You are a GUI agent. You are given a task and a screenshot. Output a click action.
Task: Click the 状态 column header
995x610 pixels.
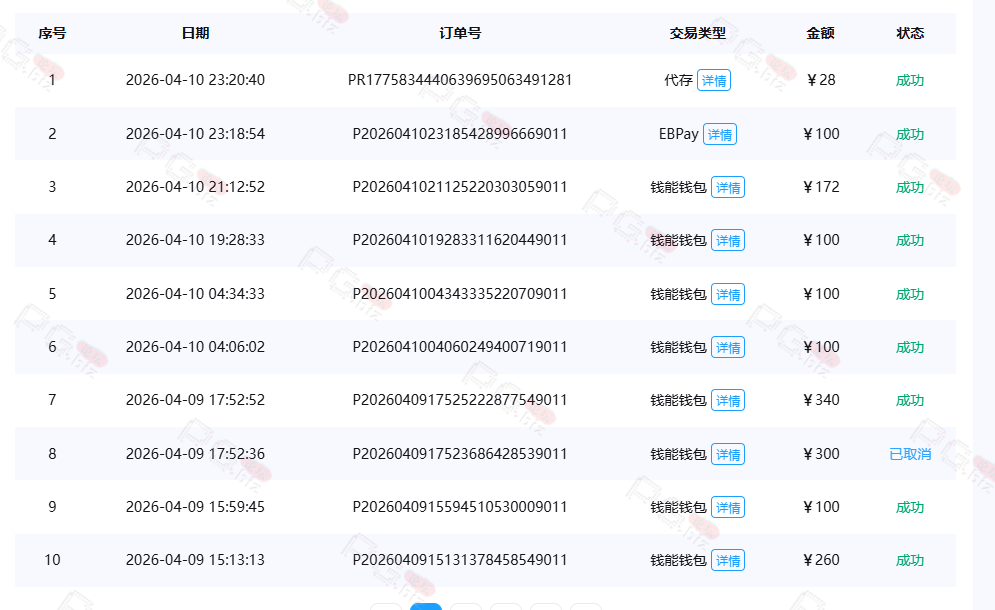coord(910,33)
